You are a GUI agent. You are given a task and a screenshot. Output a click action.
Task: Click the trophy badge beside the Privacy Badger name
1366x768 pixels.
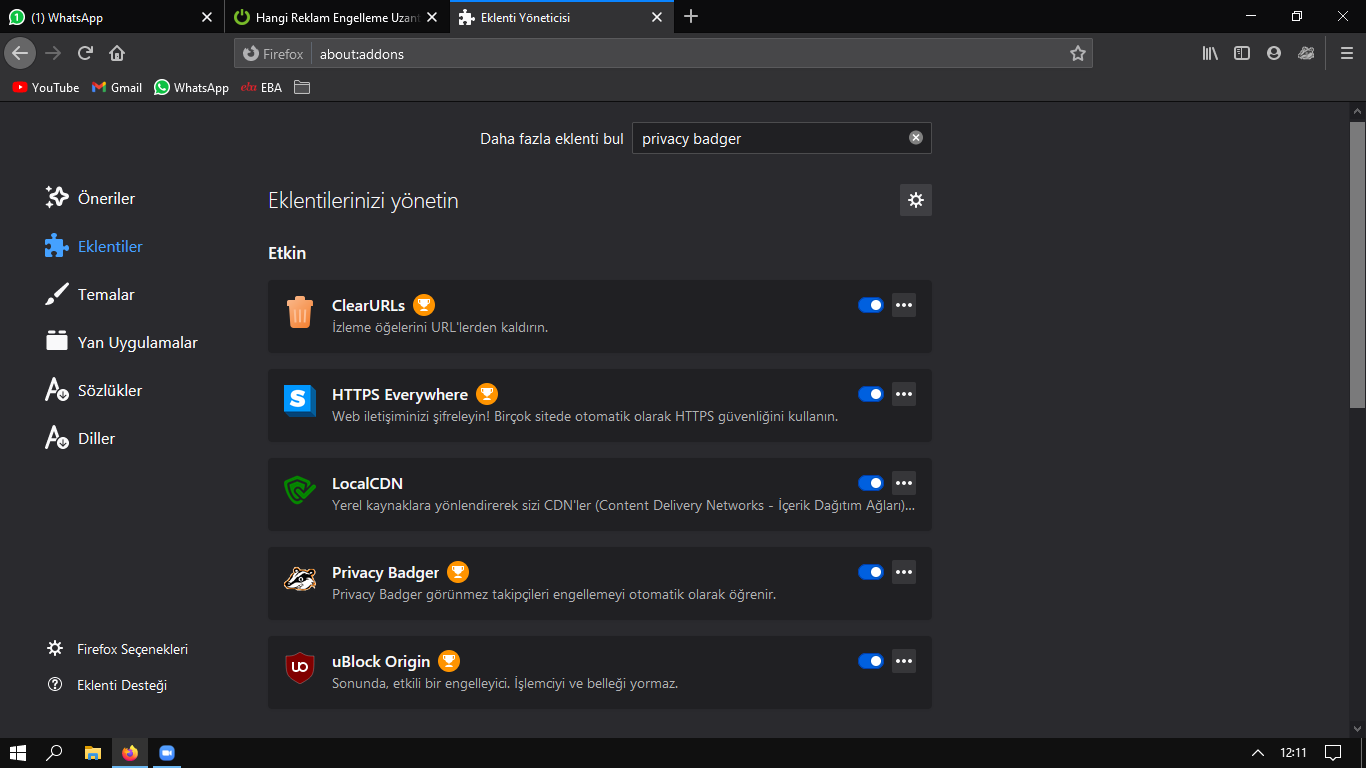pyautogui.click(x=458, y=572)
